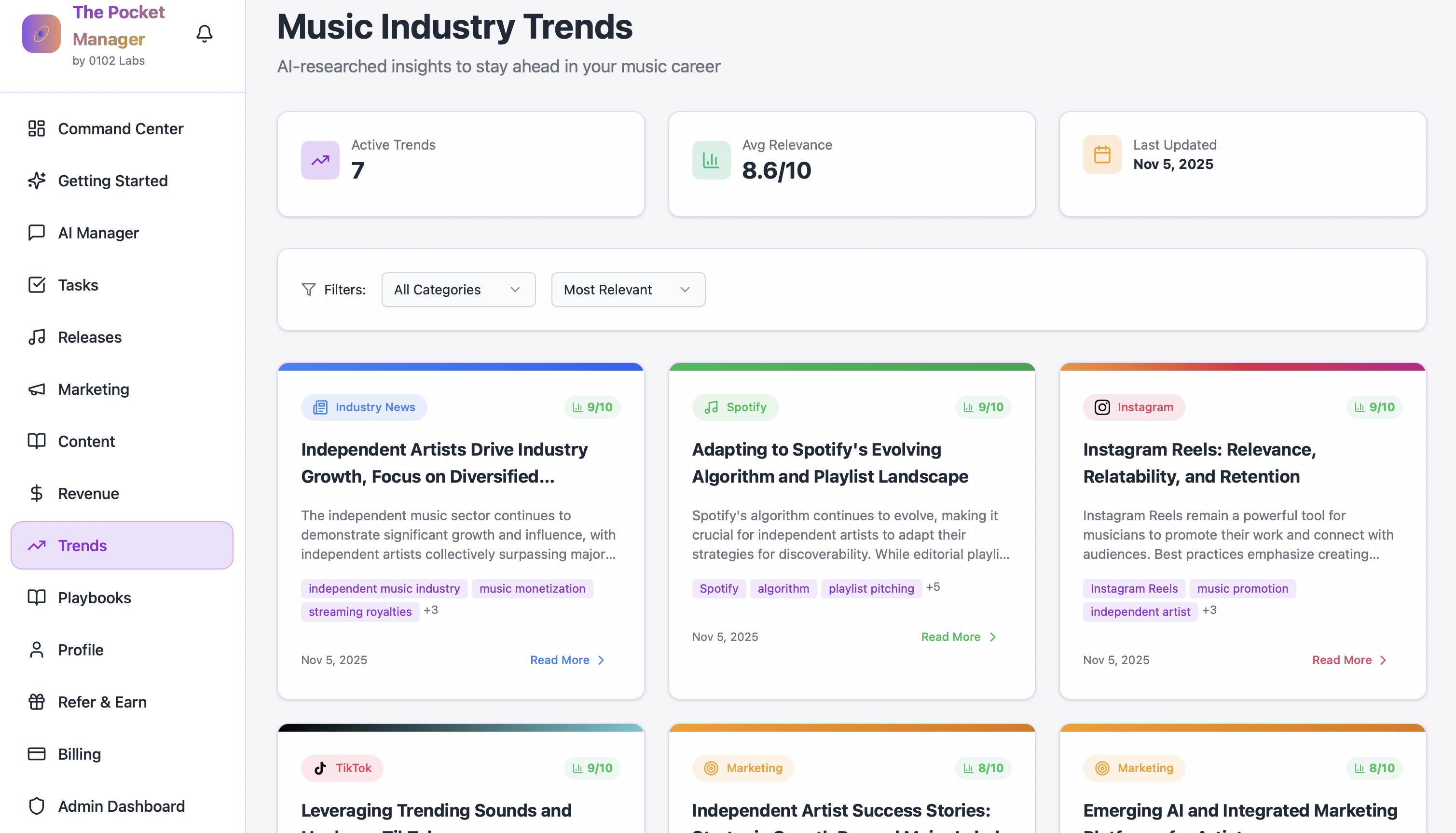Open Releases in the sidebar
Viewport: 1456px width, 833px height.
90,337
